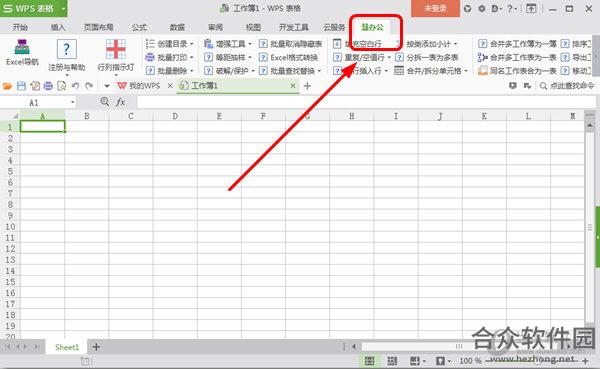Add a new sheet with plus icon

click(x=96, y=347)
